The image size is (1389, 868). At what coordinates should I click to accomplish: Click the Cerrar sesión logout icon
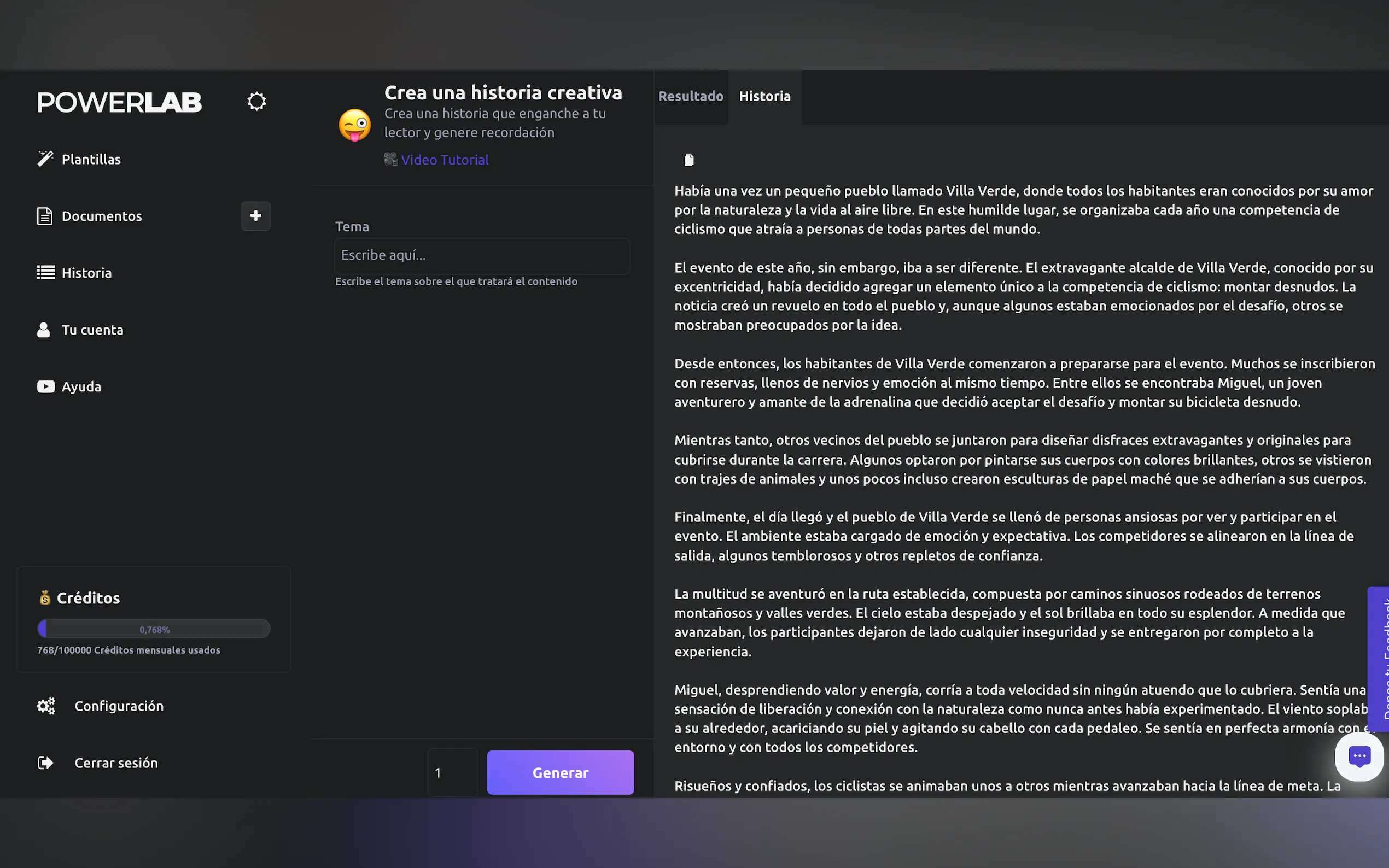pos(45,763)
